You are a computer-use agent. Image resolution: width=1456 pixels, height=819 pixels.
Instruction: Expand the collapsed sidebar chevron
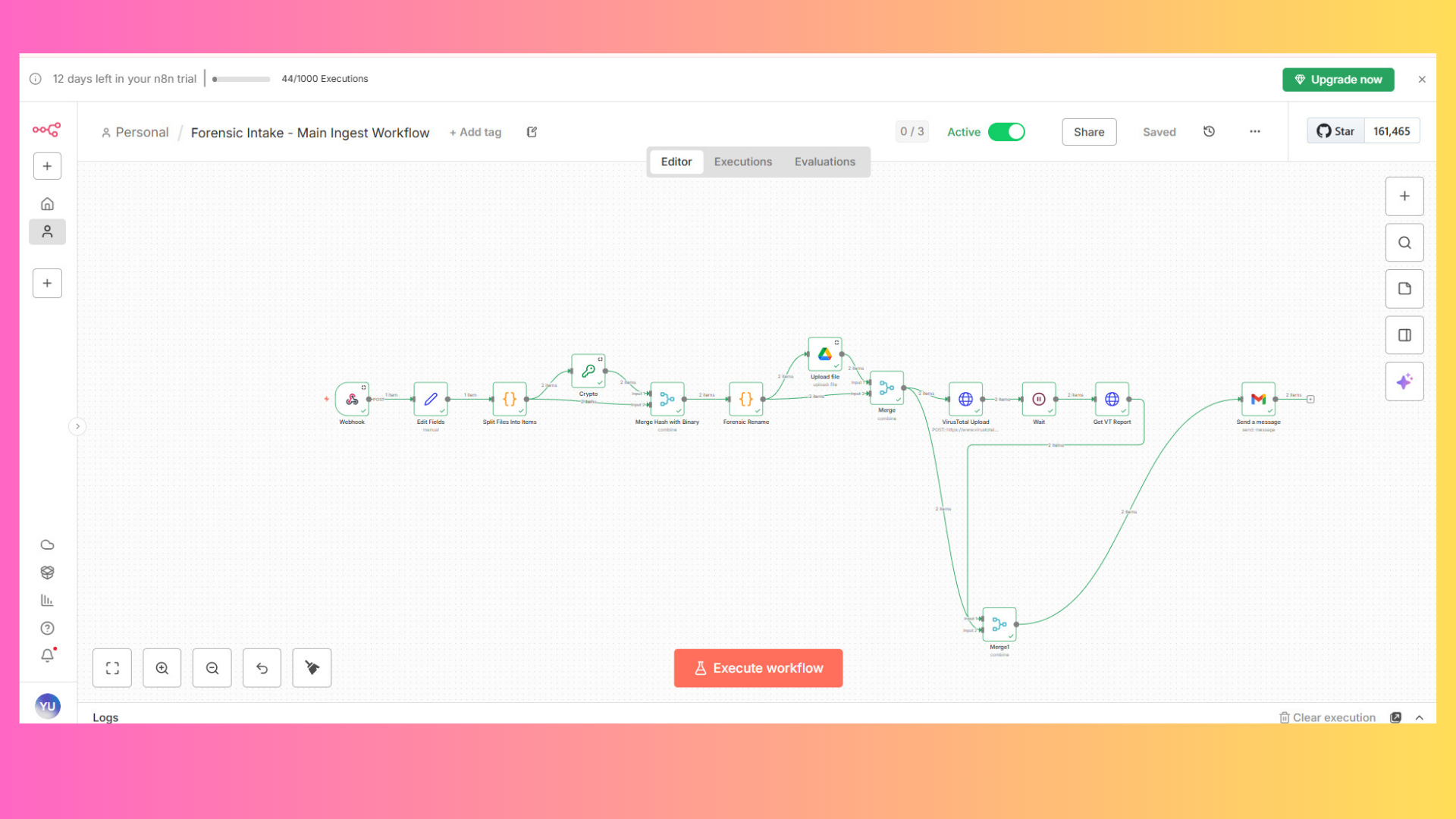[77, 426]
